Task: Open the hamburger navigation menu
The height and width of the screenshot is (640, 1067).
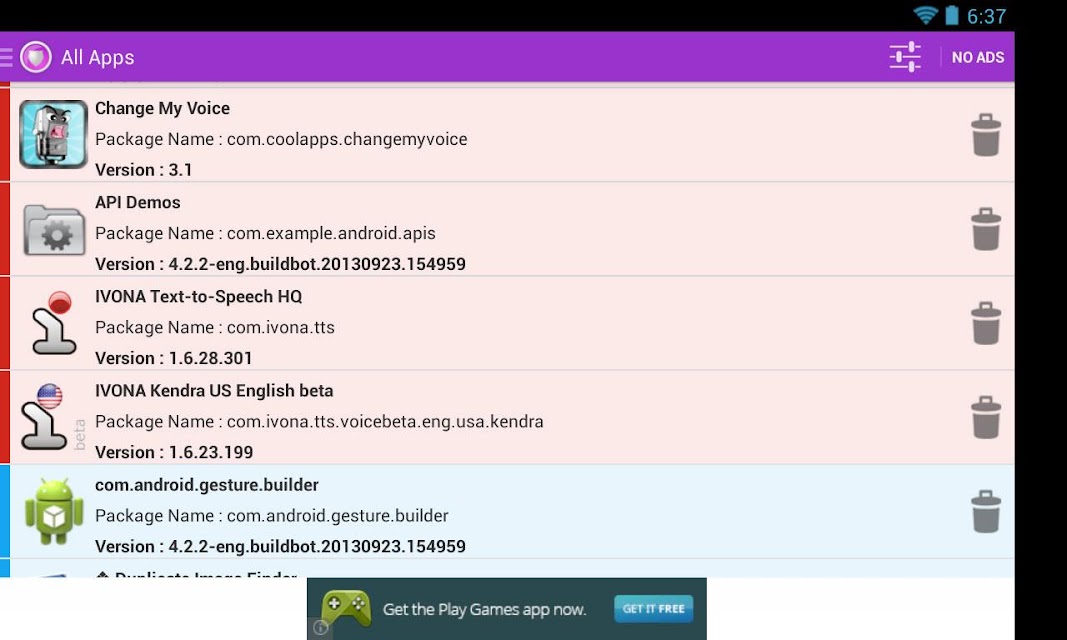Action: click(x=6, y=57)
